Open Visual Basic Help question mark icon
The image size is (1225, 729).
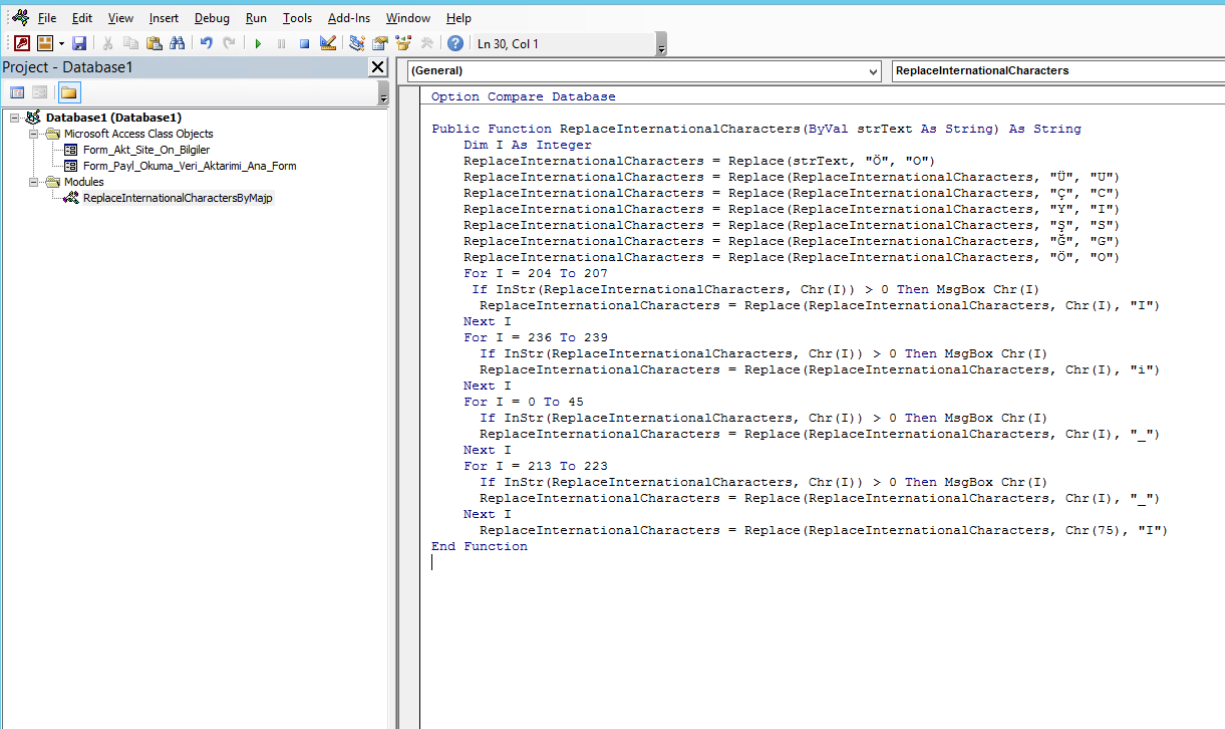pyautogui.click(x=455, y=43)
